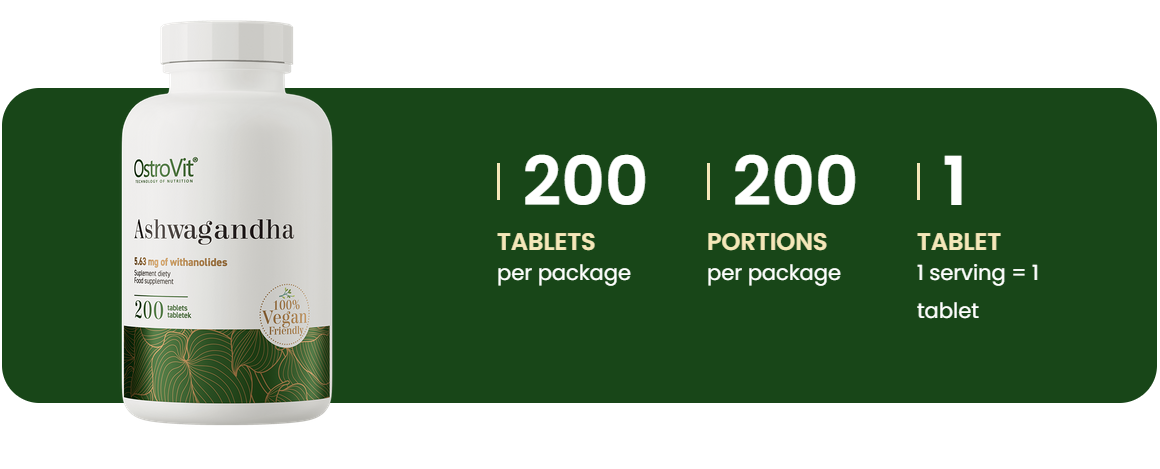Click the PORTIONS heading

[767, 242]
